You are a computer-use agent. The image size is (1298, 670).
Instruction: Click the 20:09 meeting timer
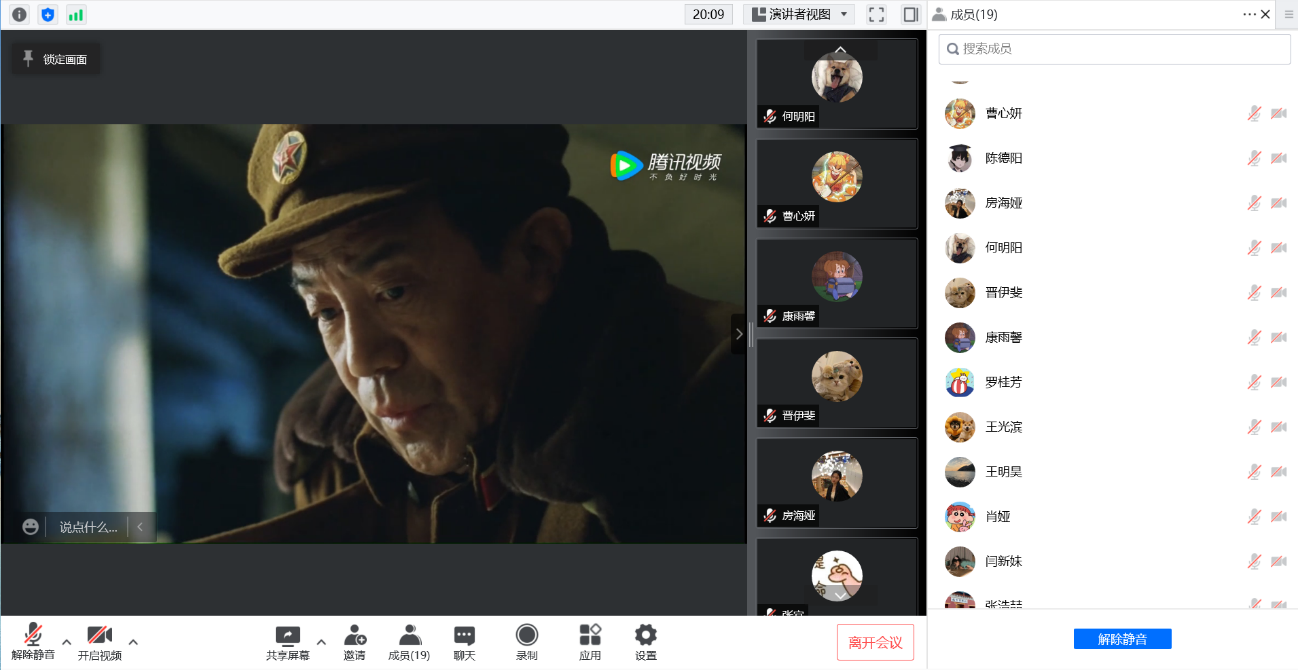coord(708,14)
